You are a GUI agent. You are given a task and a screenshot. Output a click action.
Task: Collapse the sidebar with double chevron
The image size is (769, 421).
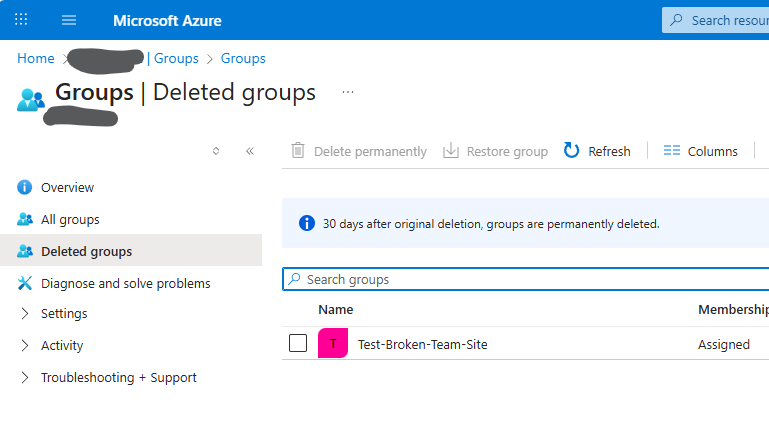(x=250, y=151)
